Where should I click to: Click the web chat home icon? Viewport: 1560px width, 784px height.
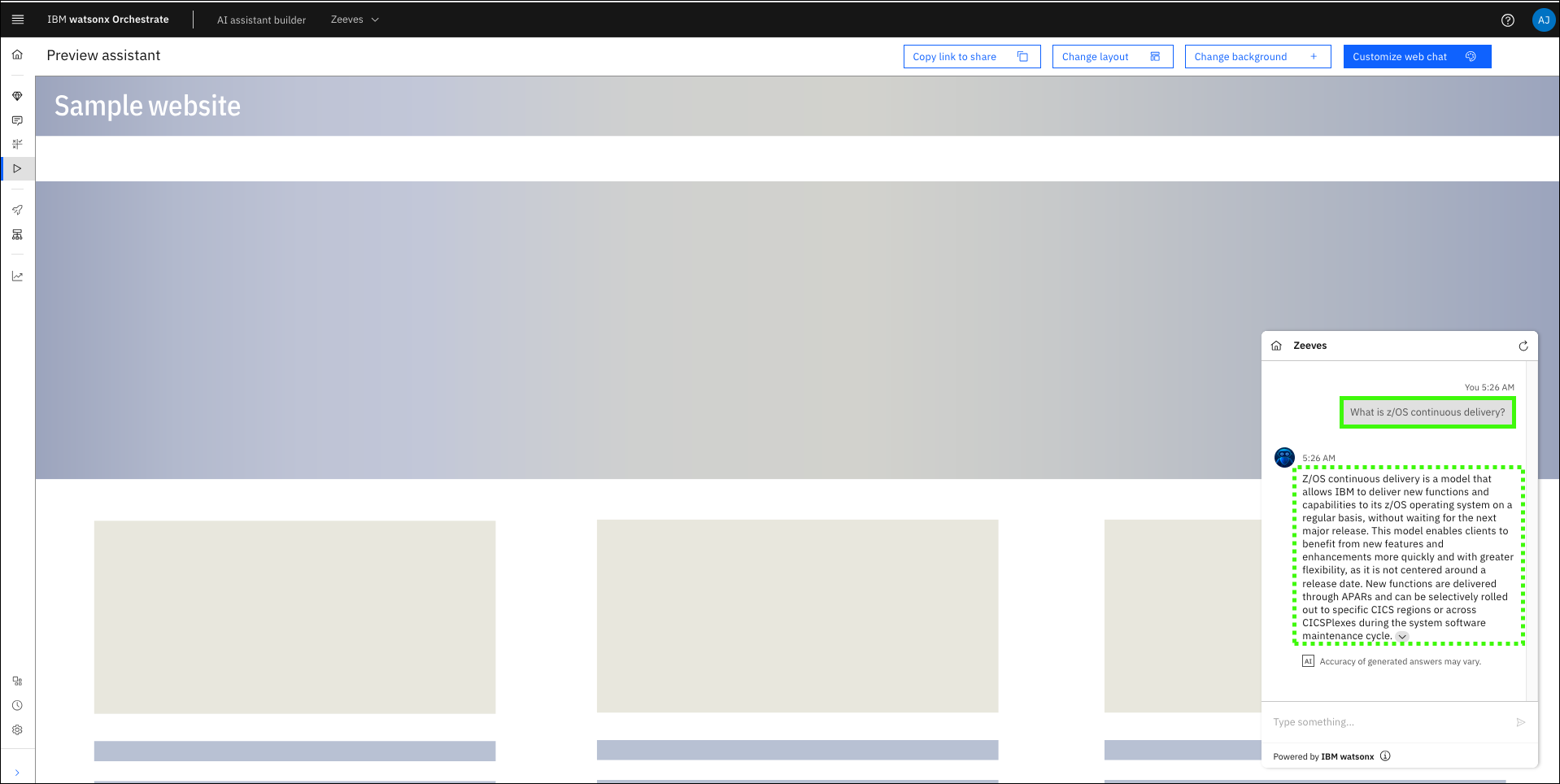tap(1276, 346)
